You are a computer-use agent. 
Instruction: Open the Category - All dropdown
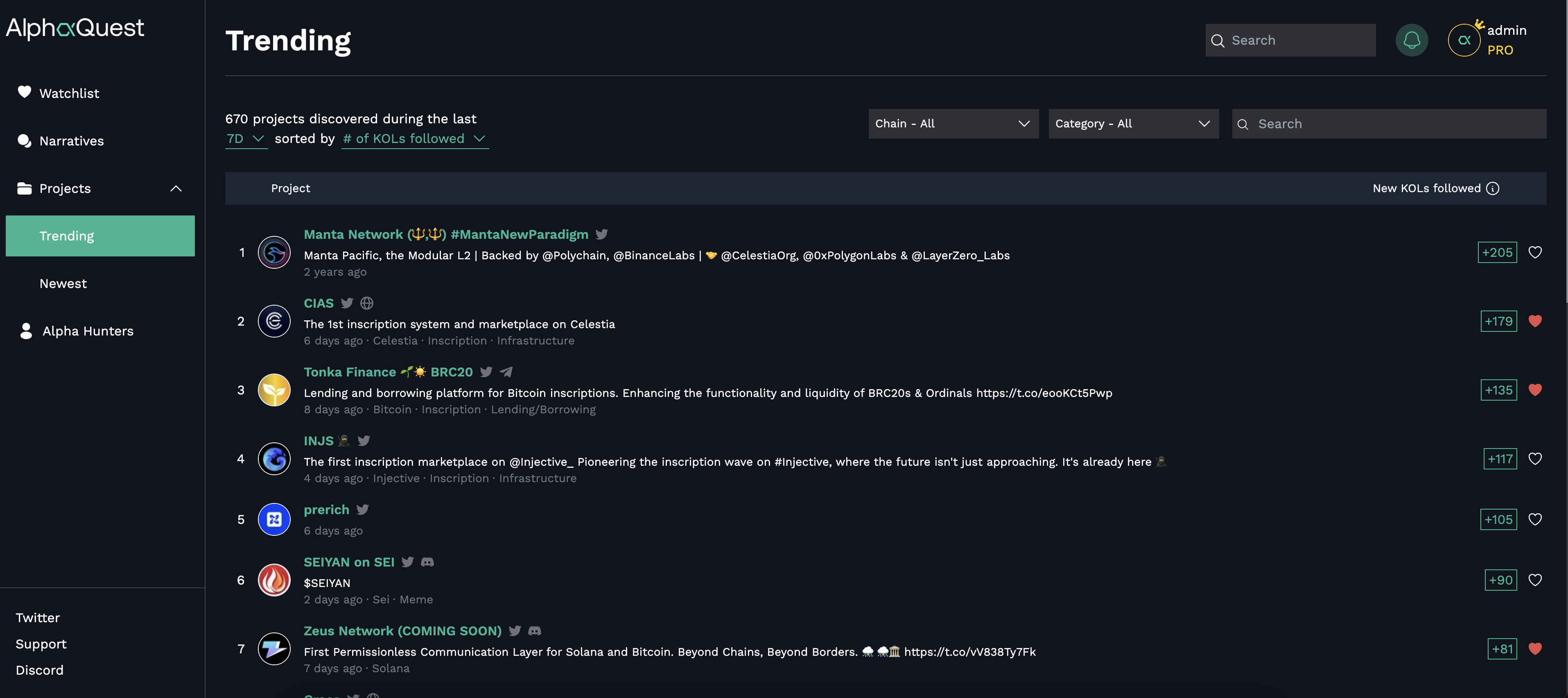click(1133, 124)
